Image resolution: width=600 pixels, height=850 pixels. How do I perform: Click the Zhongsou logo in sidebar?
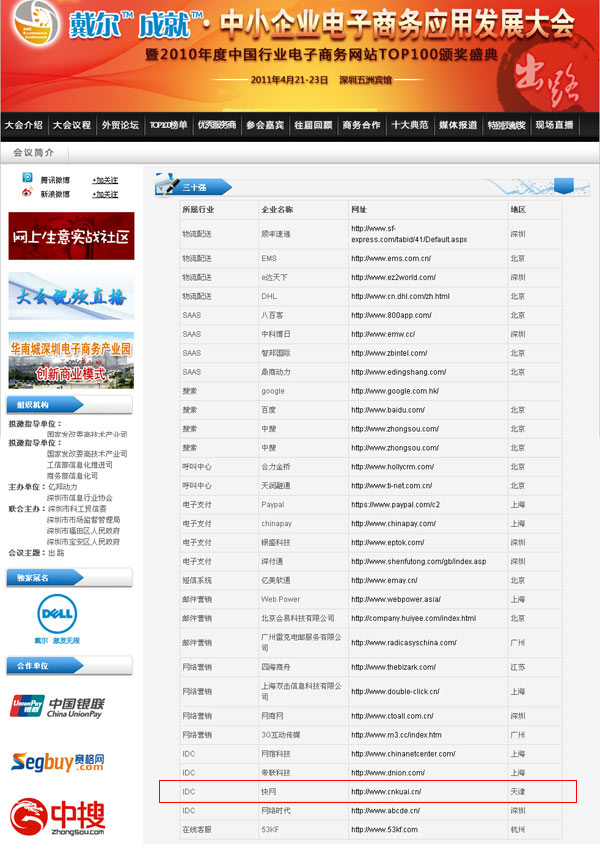coord(58,818)
